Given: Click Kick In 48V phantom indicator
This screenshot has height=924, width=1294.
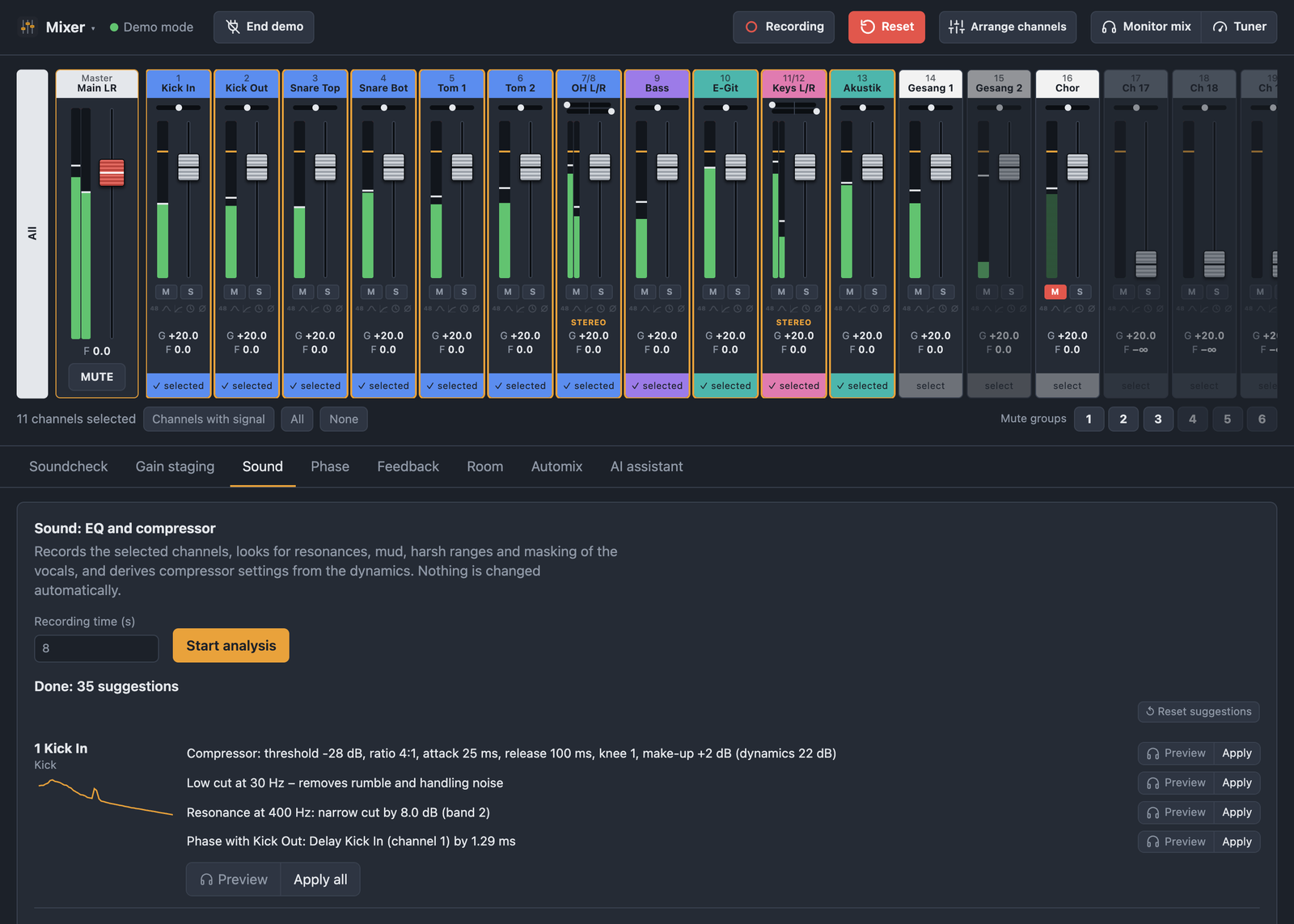Looking at the screenshot, I should coord(154,309).
